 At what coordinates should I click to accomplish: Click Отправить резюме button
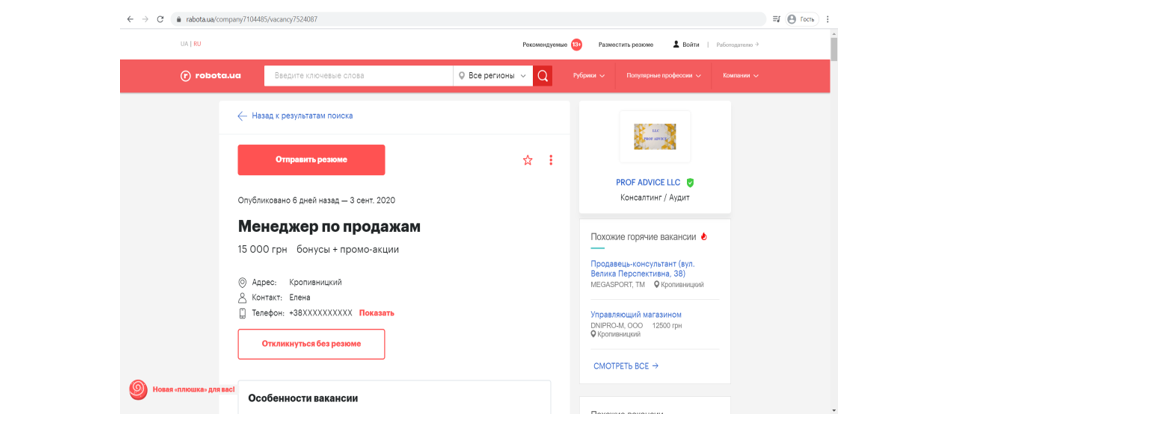coord(311,159)
